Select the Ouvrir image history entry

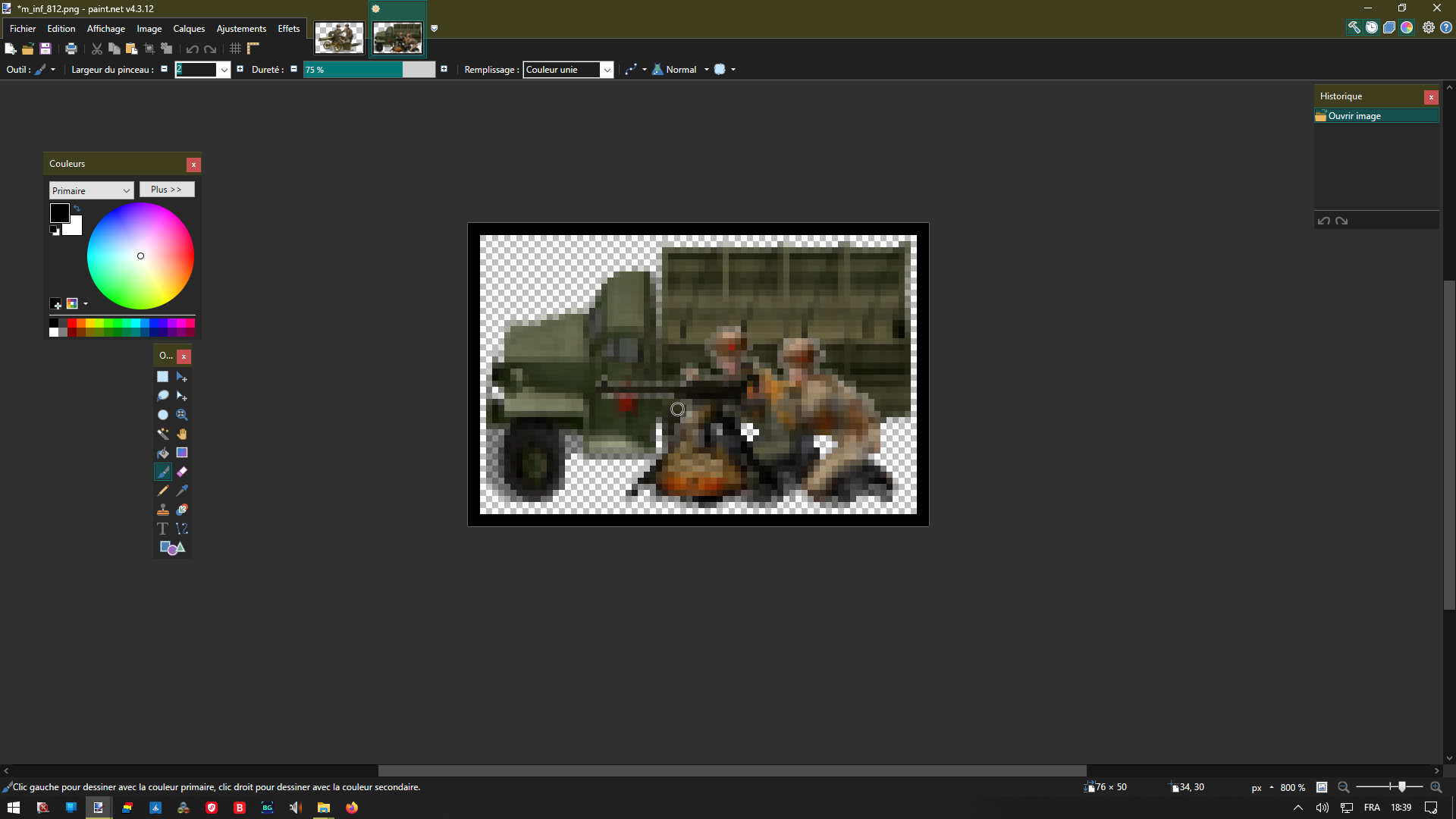click(x=1376, y=115)
